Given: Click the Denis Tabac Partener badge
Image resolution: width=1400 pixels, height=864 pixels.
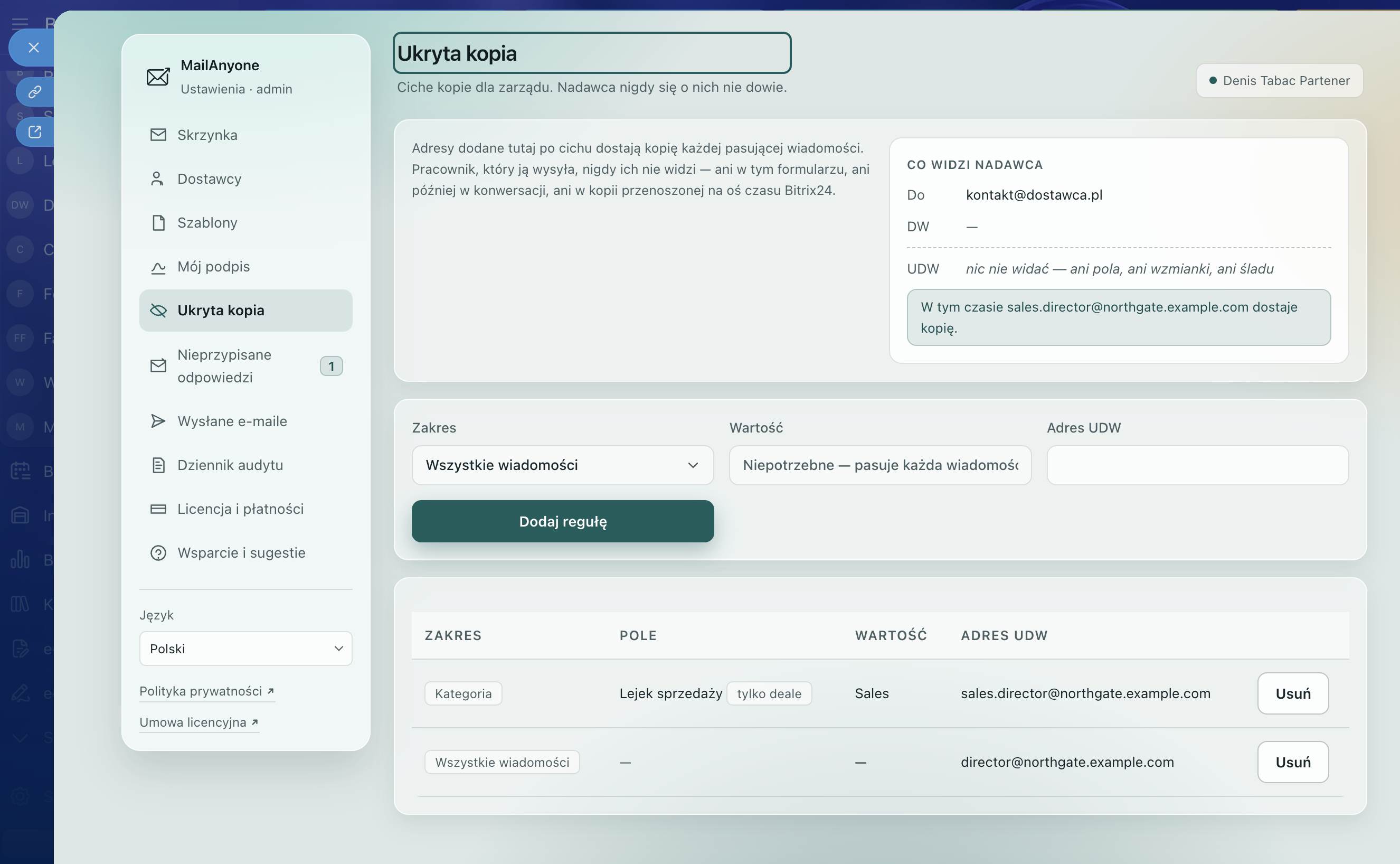Looking at the screenshot, I should [x=1280, y=81].
